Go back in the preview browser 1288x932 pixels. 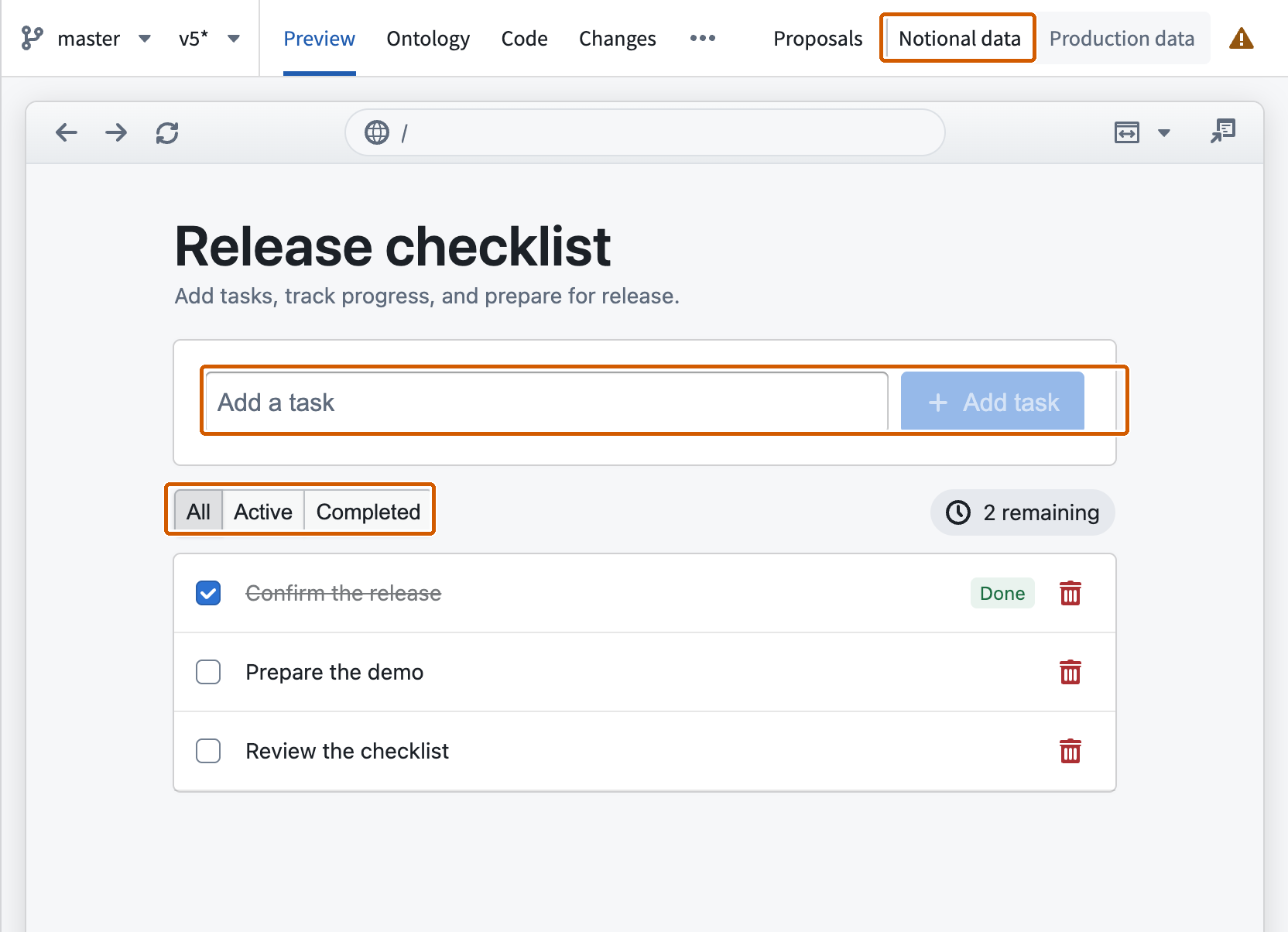pyautogui.click(x=67, y=132)
